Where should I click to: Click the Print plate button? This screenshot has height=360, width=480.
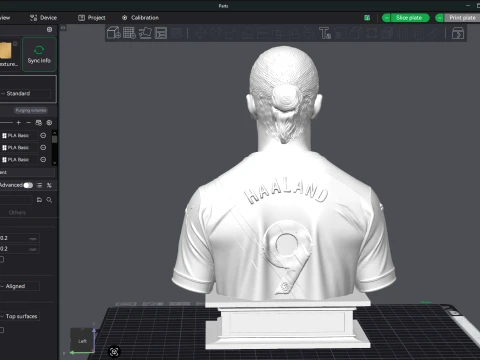click(462, 18)
